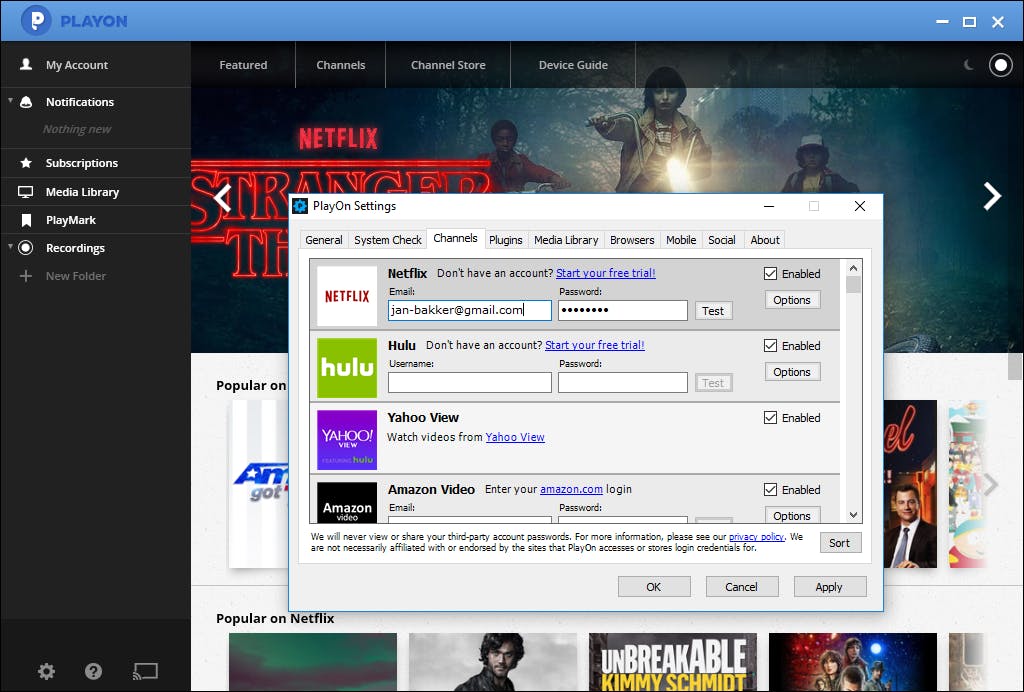
Task: Click the OK button
Action: click(x=654, y=587)
